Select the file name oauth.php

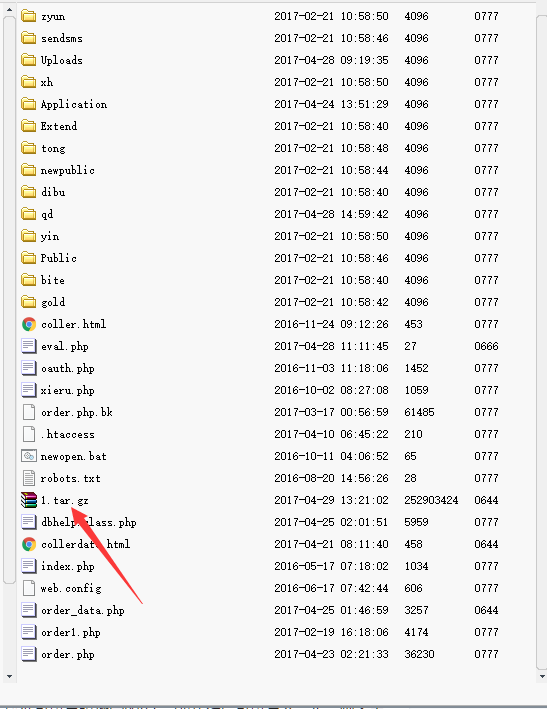coord(68,369)
